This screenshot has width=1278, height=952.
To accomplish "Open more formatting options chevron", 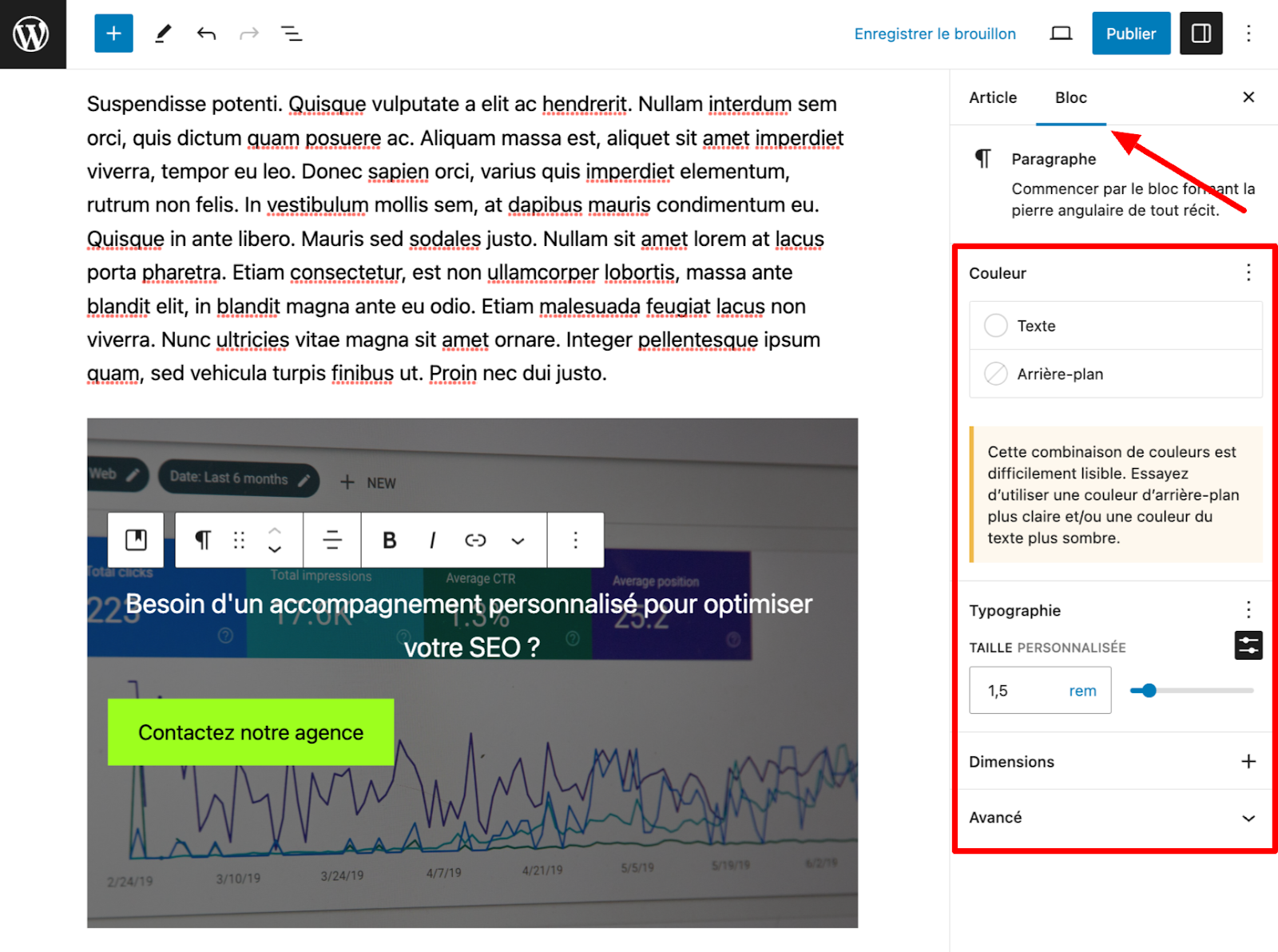I will point(518,541).
